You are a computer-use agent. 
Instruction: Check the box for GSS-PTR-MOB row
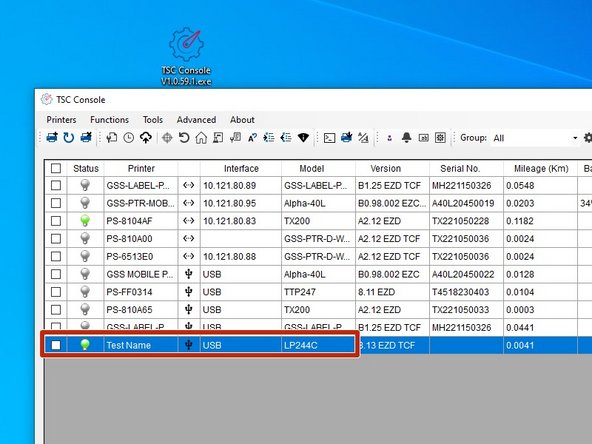click(56, 203)
